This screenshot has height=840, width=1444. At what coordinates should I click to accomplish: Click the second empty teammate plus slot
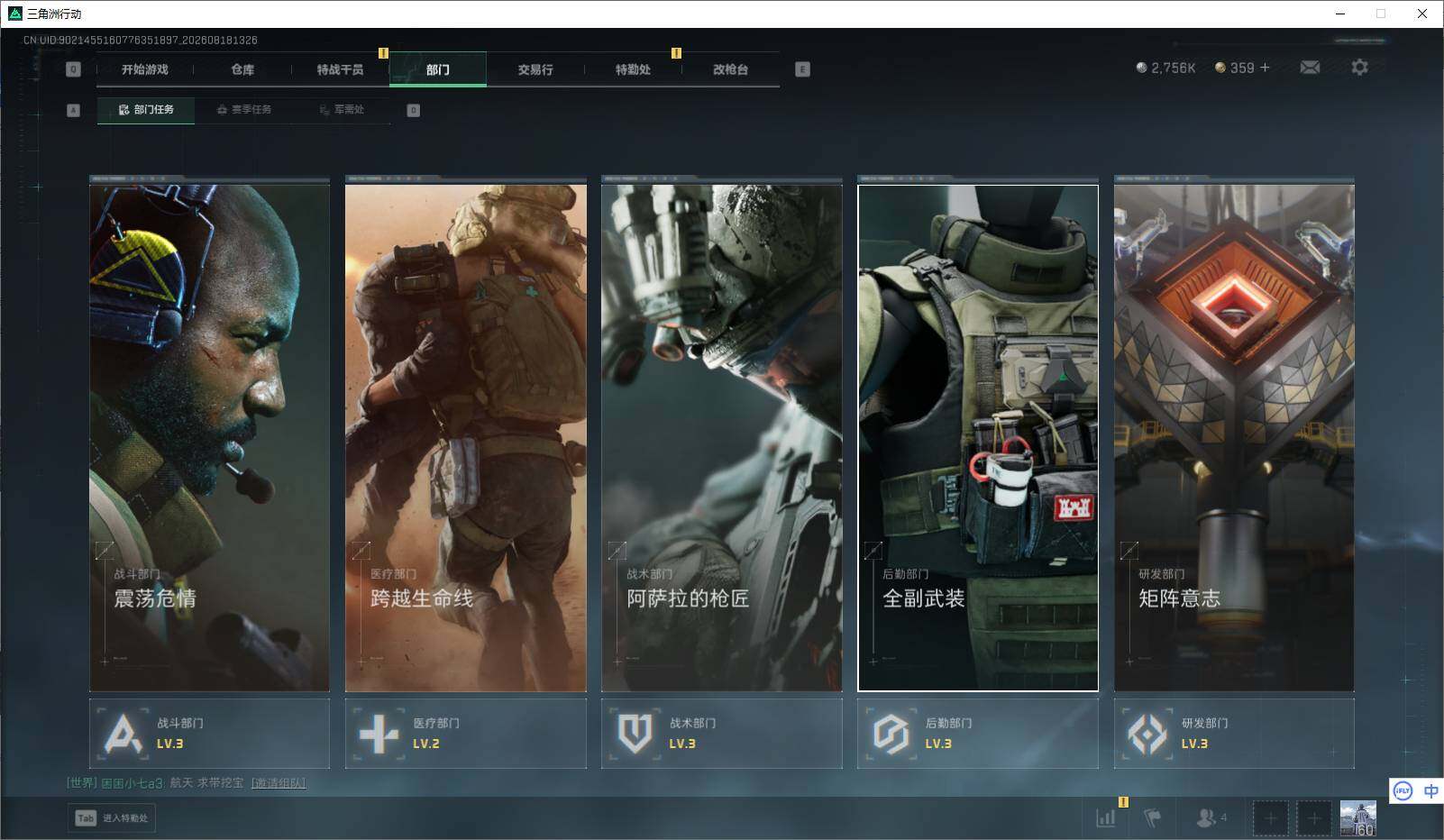coord(1313,818)
